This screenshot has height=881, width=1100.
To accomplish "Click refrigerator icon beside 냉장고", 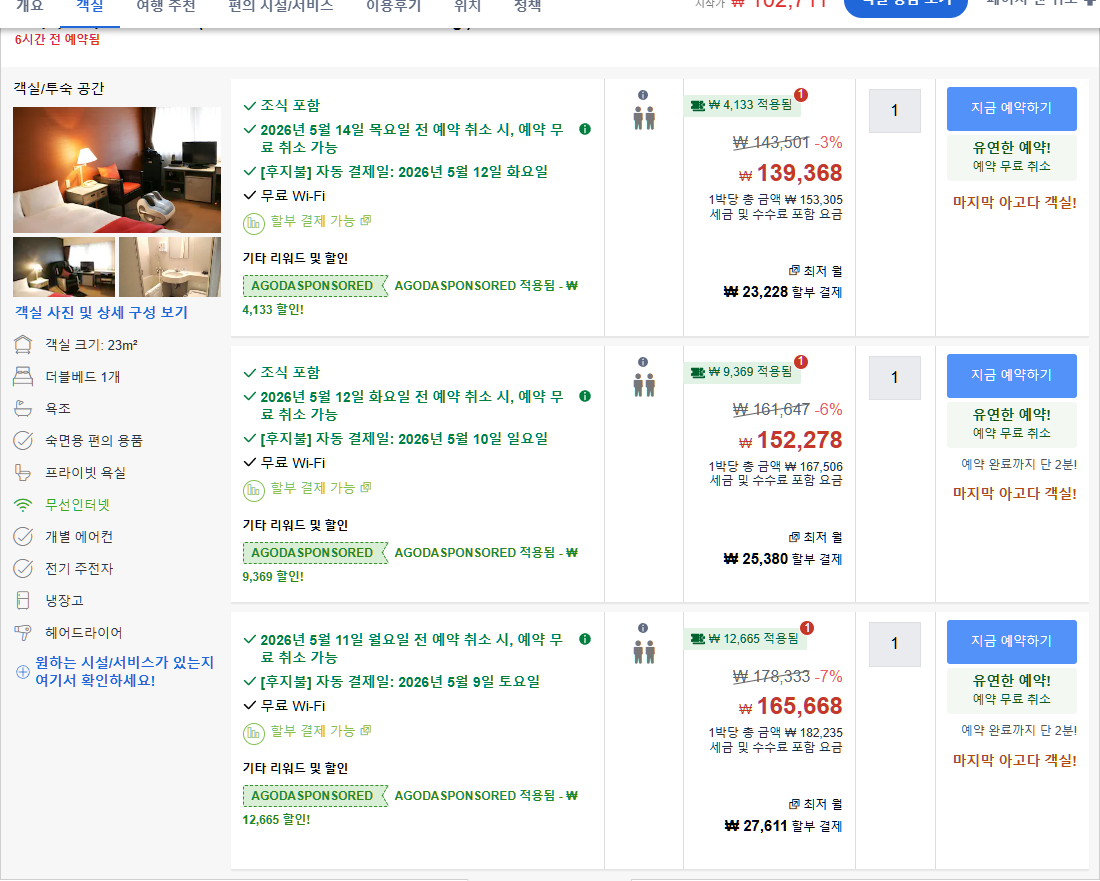I will coord(23,600).
